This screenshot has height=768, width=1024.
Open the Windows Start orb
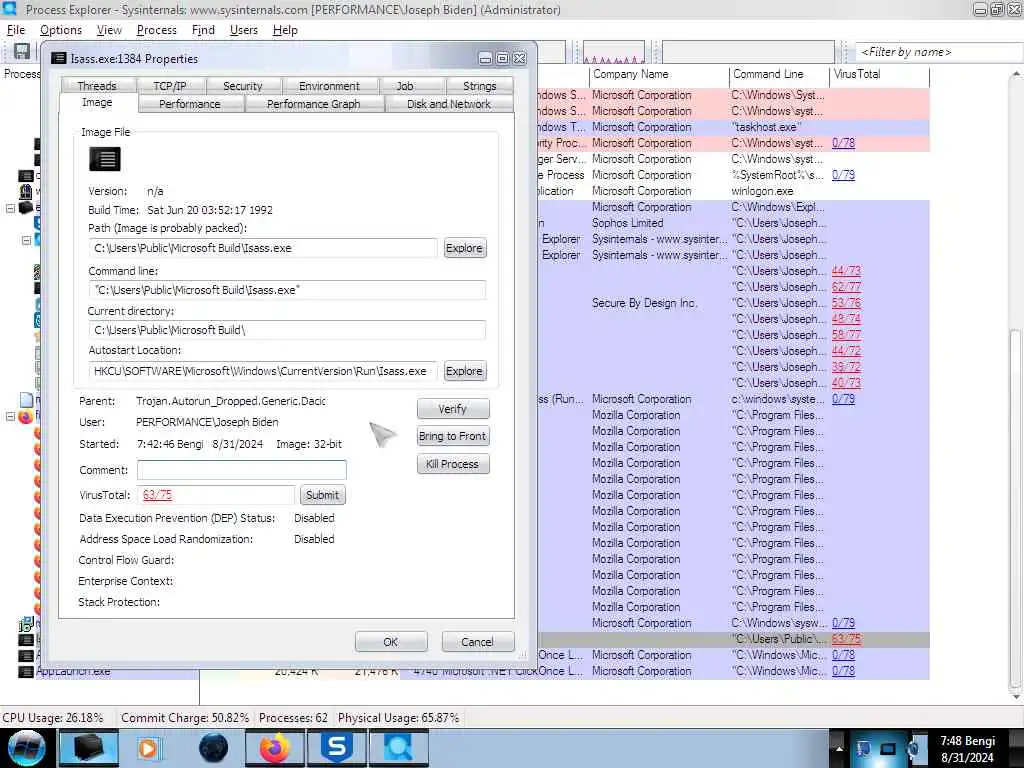click(x=27, y=748)
